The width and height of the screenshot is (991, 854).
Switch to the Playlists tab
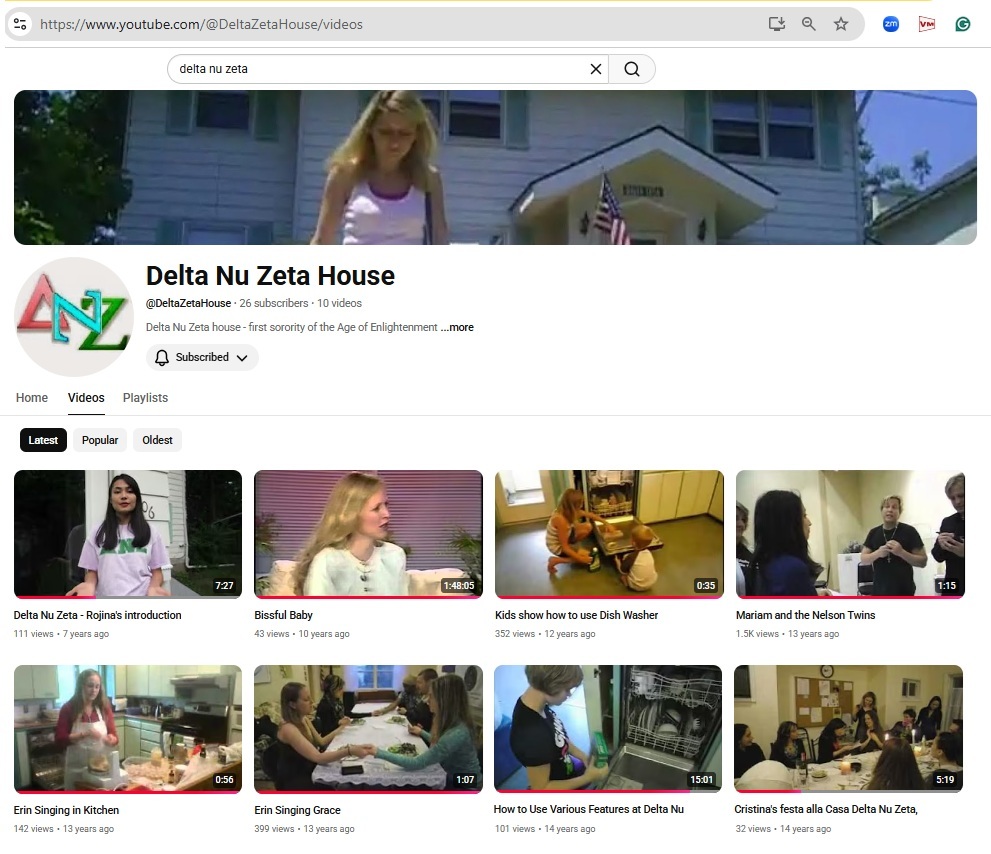coord(145,398)
